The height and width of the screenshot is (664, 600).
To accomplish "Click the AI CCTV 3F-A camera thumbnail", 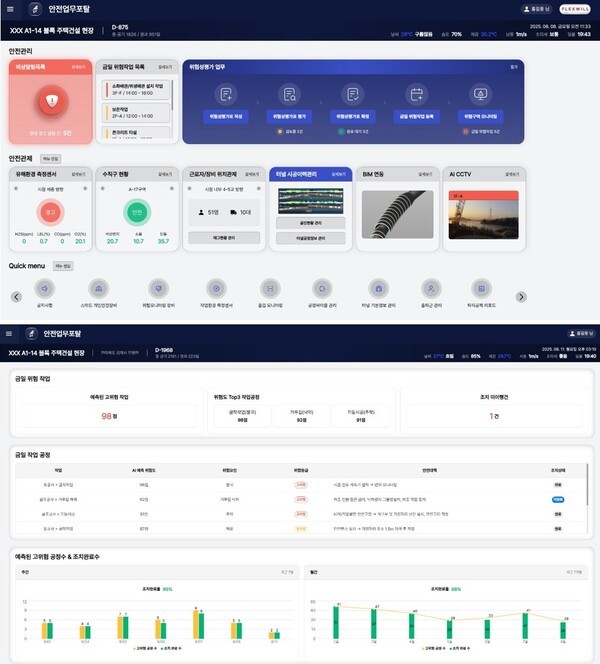I will coord(484,215).
